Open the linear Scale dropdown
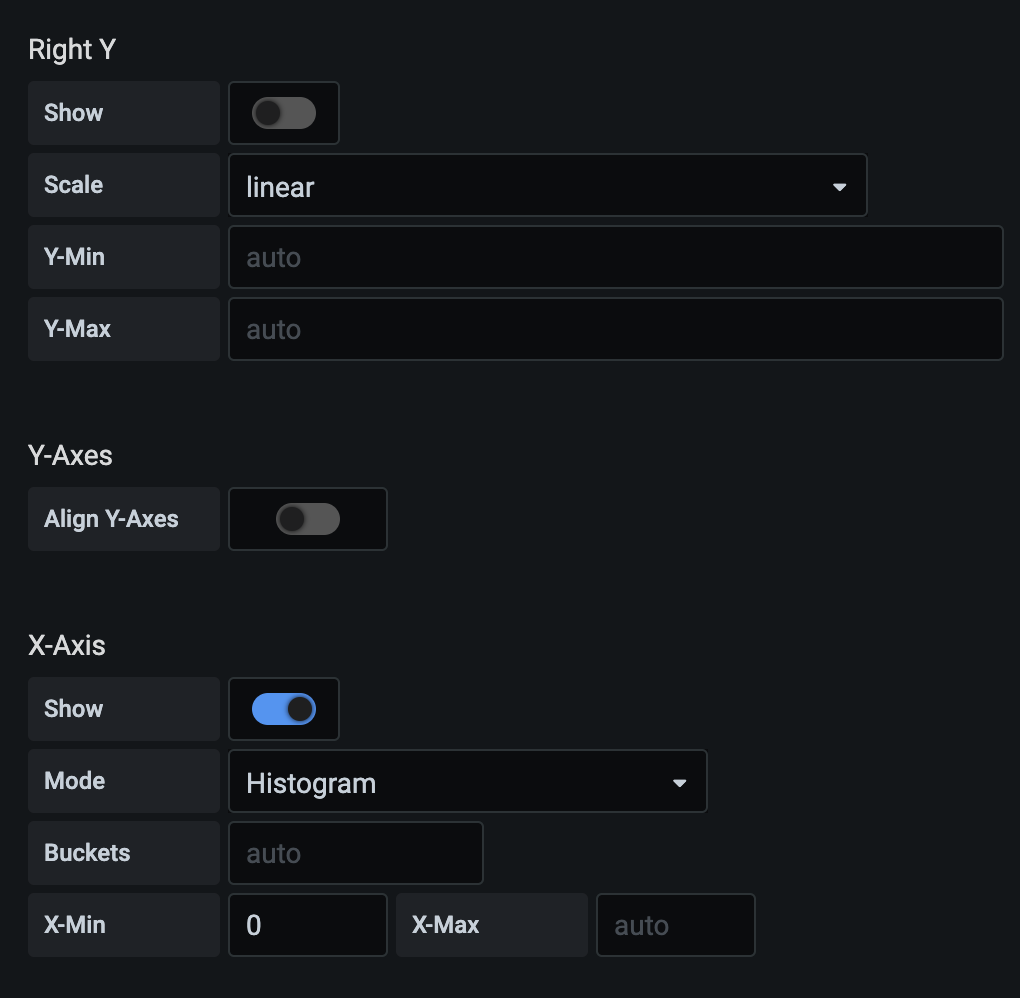Screen dimensions: 1020x998 click(548, 185)
